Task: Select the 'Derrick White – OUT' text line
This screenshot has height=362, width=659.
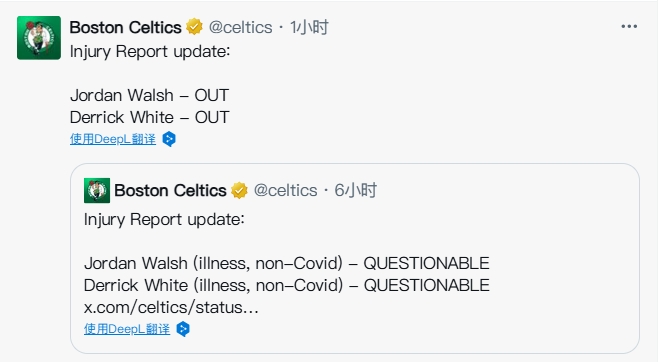Action: pos(150,117)
